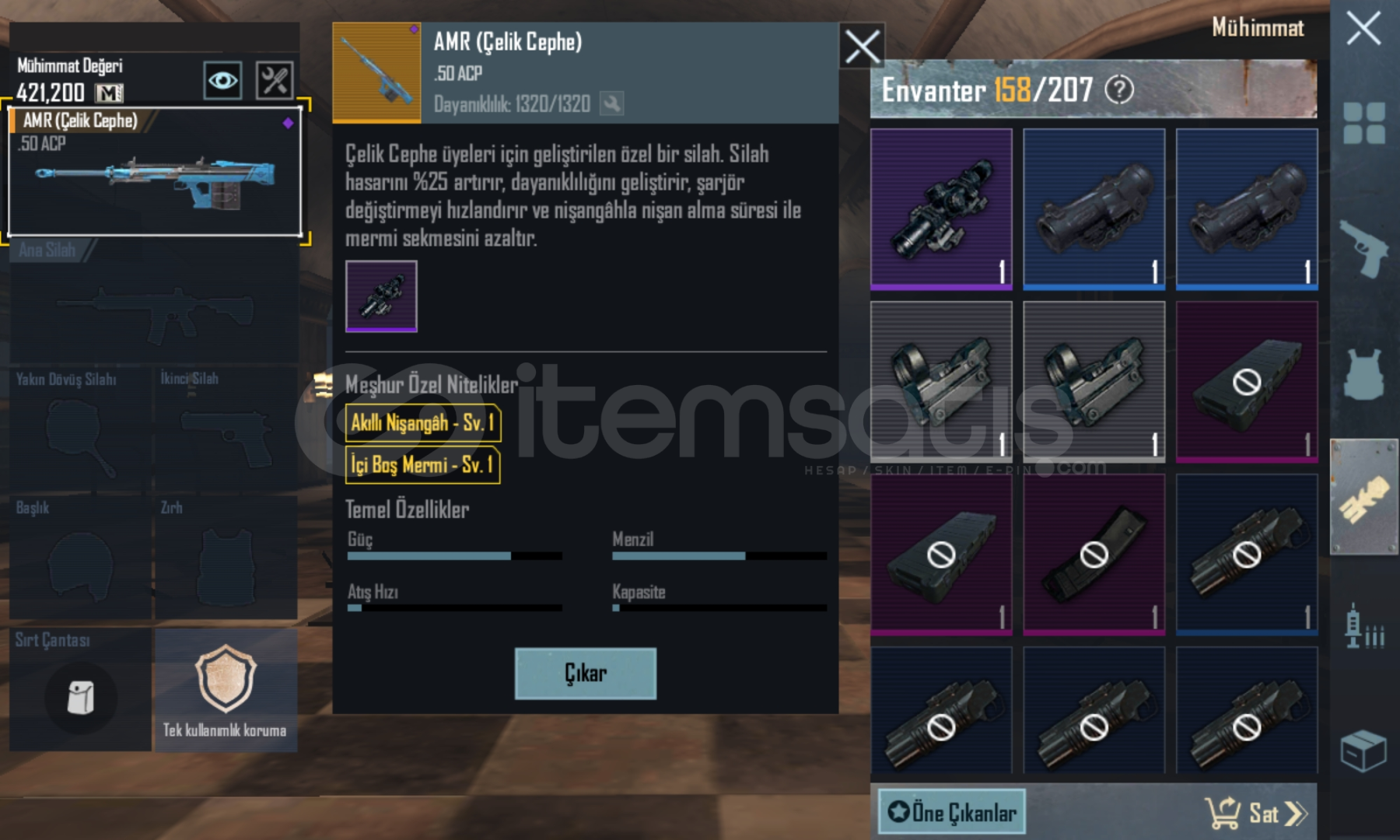Screen dimensions: 1400x840
Task: Select the armor vest category in the sidebar
Action: tap(1363, 374)
